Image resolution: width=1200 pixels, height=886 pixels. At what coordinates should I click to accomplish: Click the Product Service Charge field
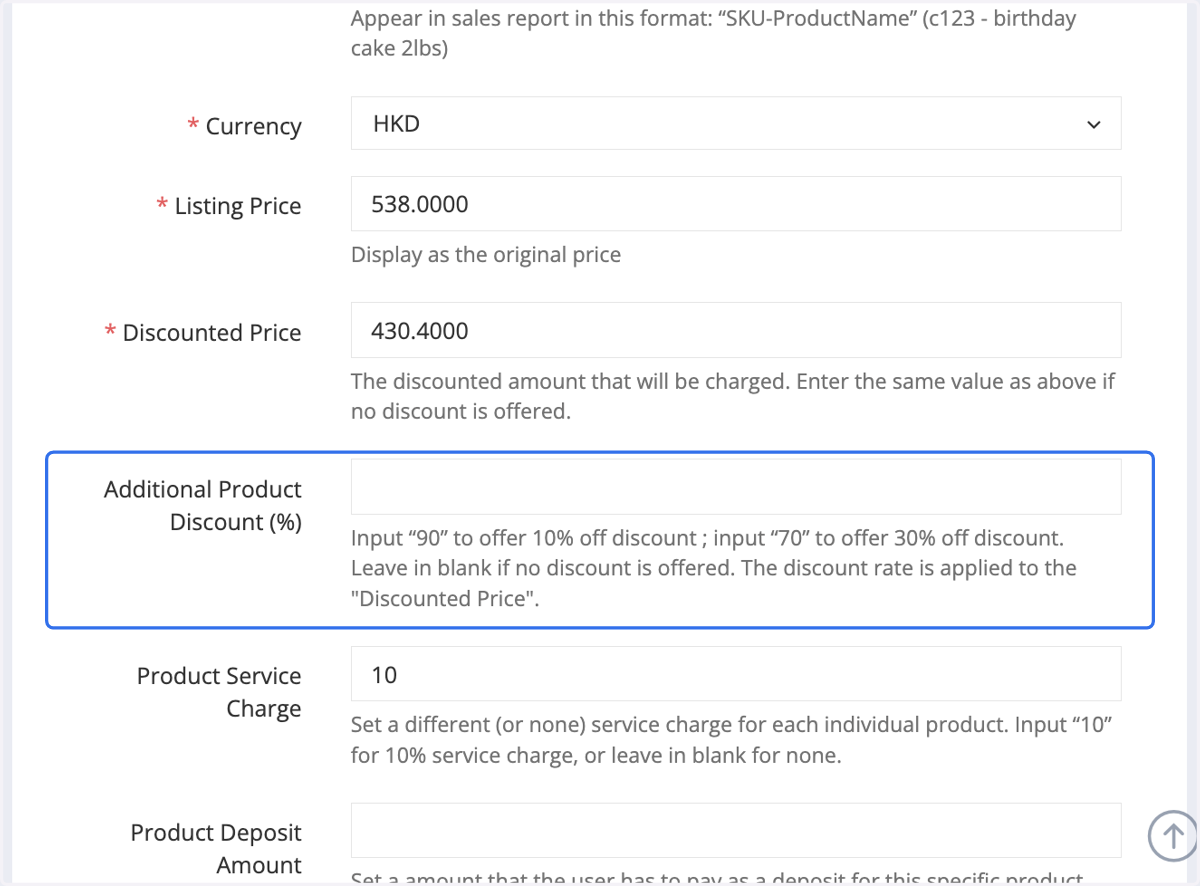[x=735, y=674]
